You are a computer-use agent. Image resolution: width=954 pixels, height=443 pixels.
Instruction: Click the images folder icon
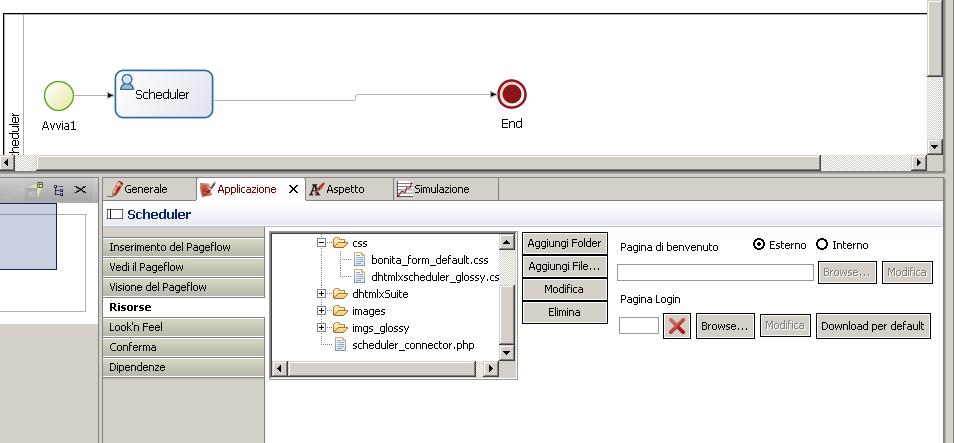pos(339,311)
